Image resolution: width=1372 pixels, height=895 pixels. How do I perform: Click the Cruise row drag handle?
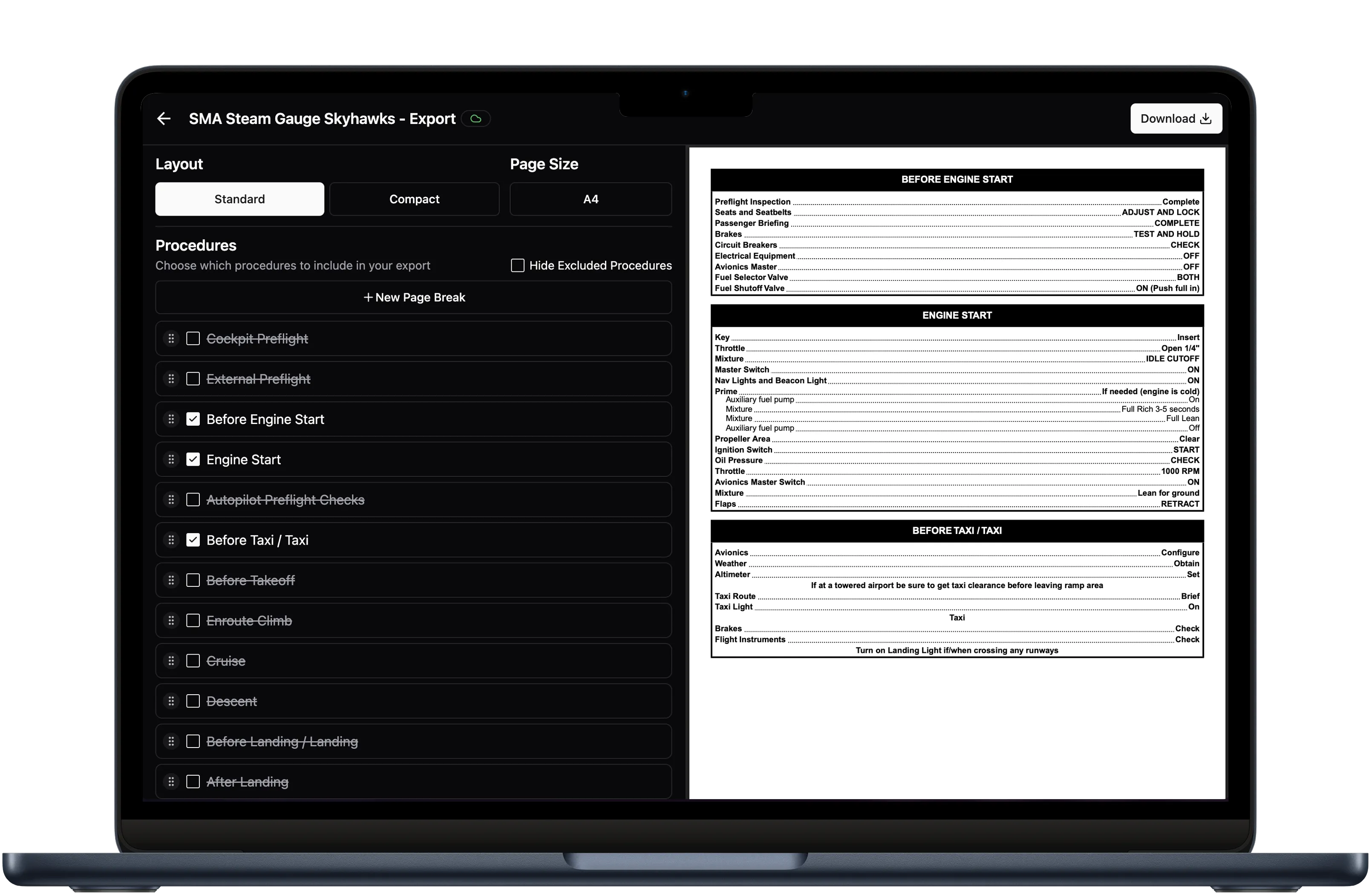171,661
